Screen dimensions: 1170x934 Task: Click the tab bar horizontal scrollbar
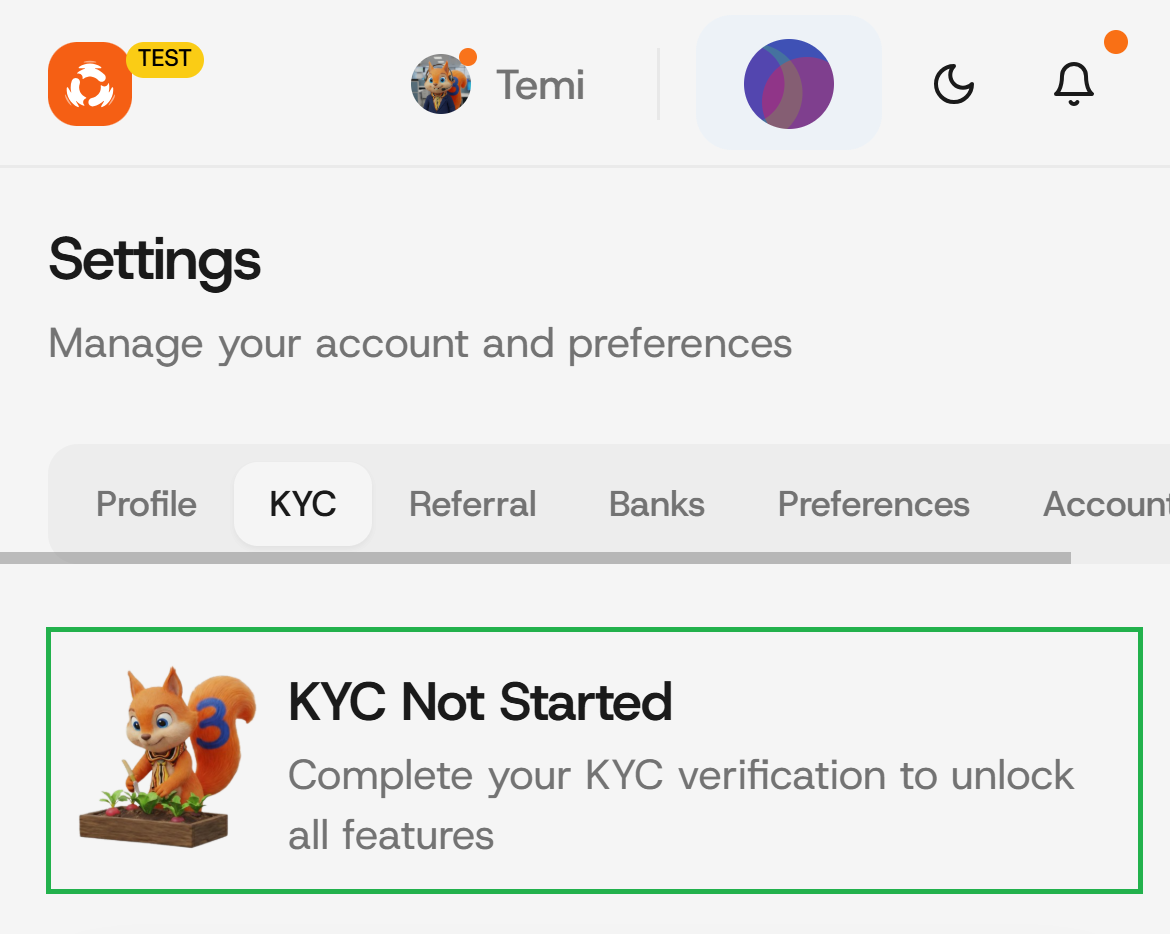tap(535, 557)
